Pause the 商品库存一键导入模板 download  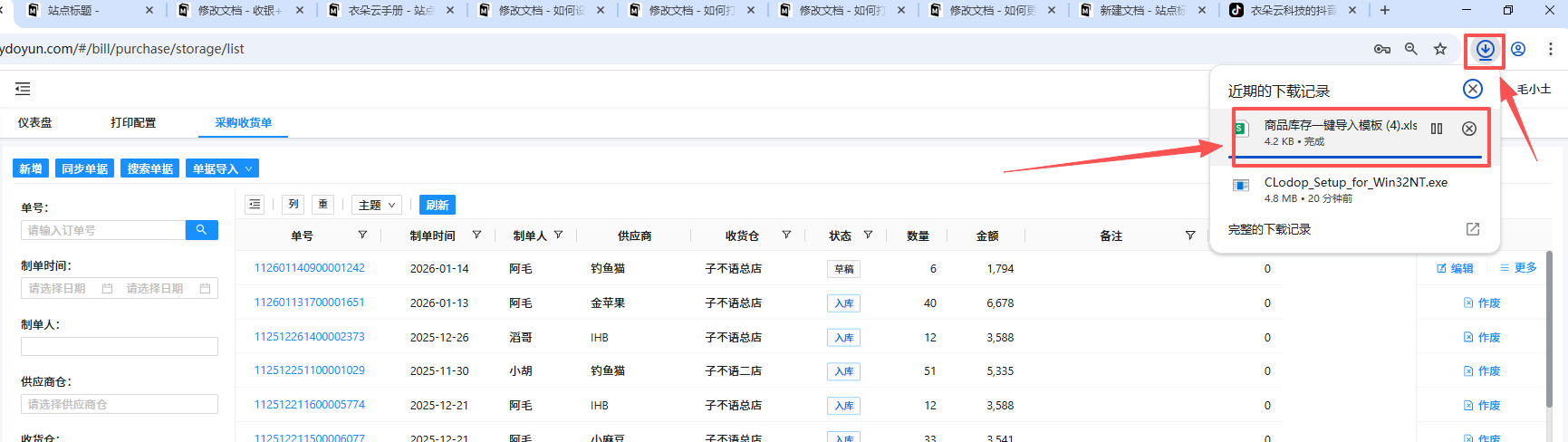coord(1437,129)
